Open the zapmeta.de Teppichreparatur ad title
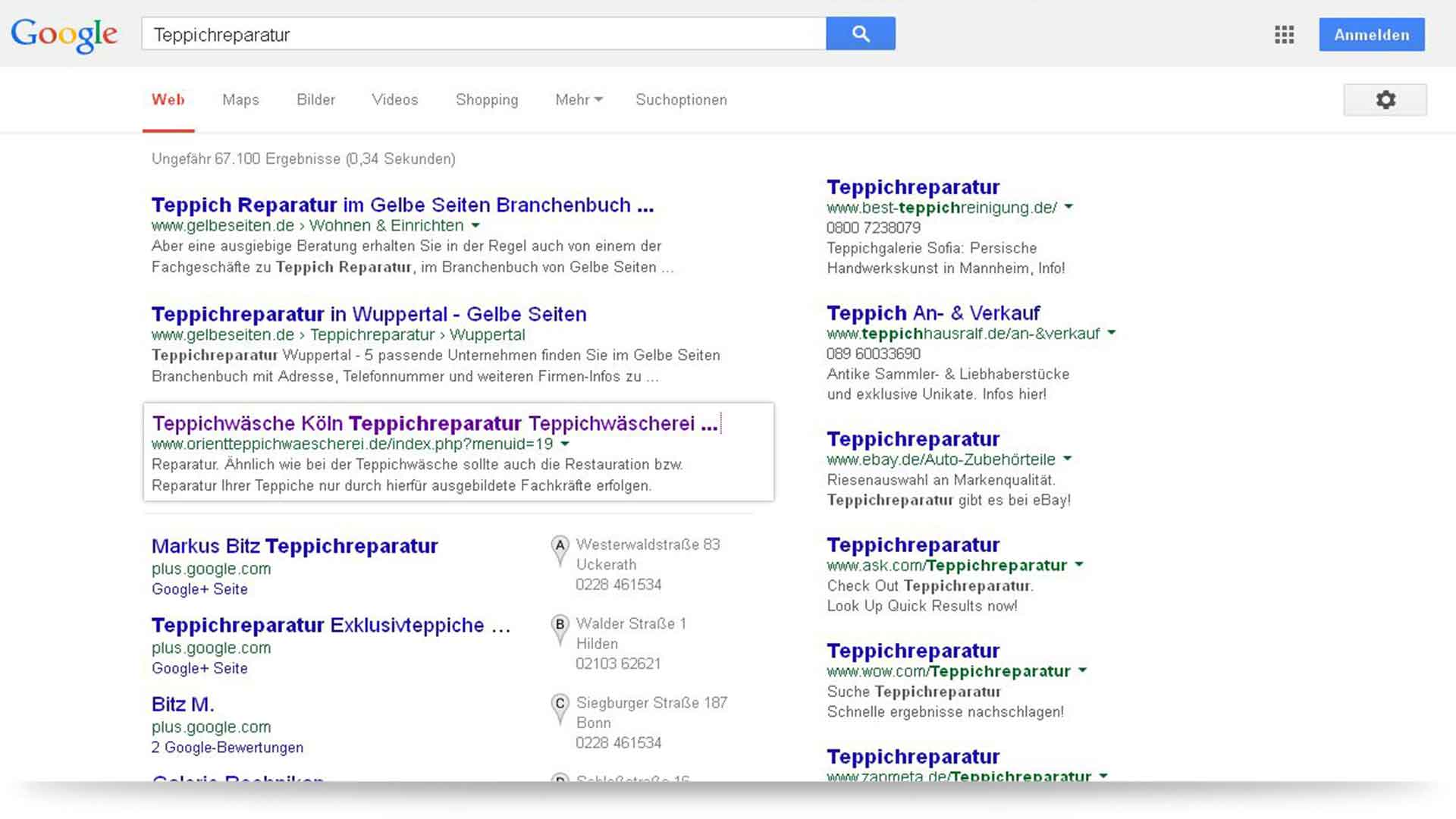The width and height of the screenshot is (1456, 819). point(913,756)
